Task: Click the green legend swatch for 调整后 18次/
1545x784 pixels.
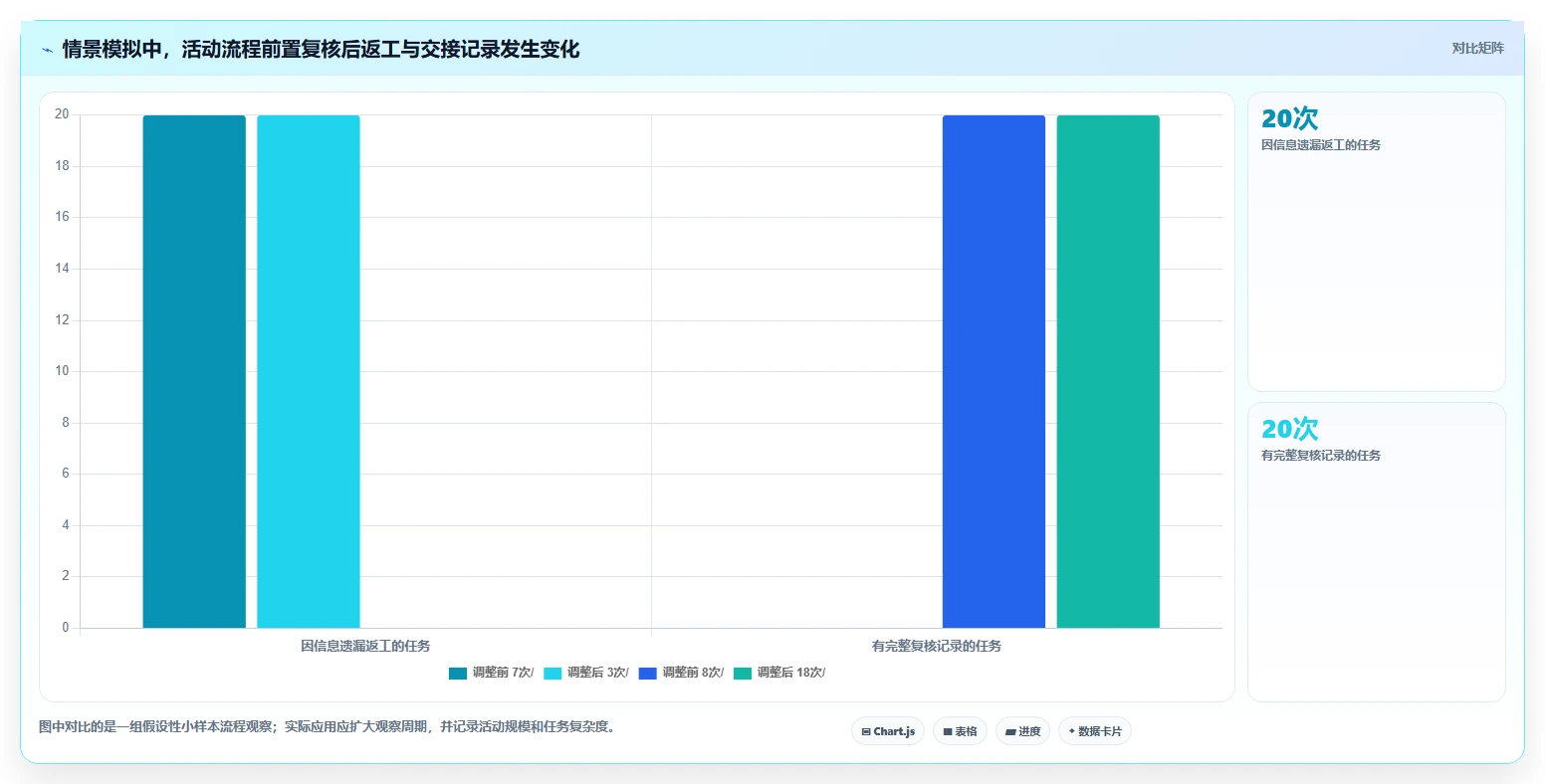Action: coord(743,674)
